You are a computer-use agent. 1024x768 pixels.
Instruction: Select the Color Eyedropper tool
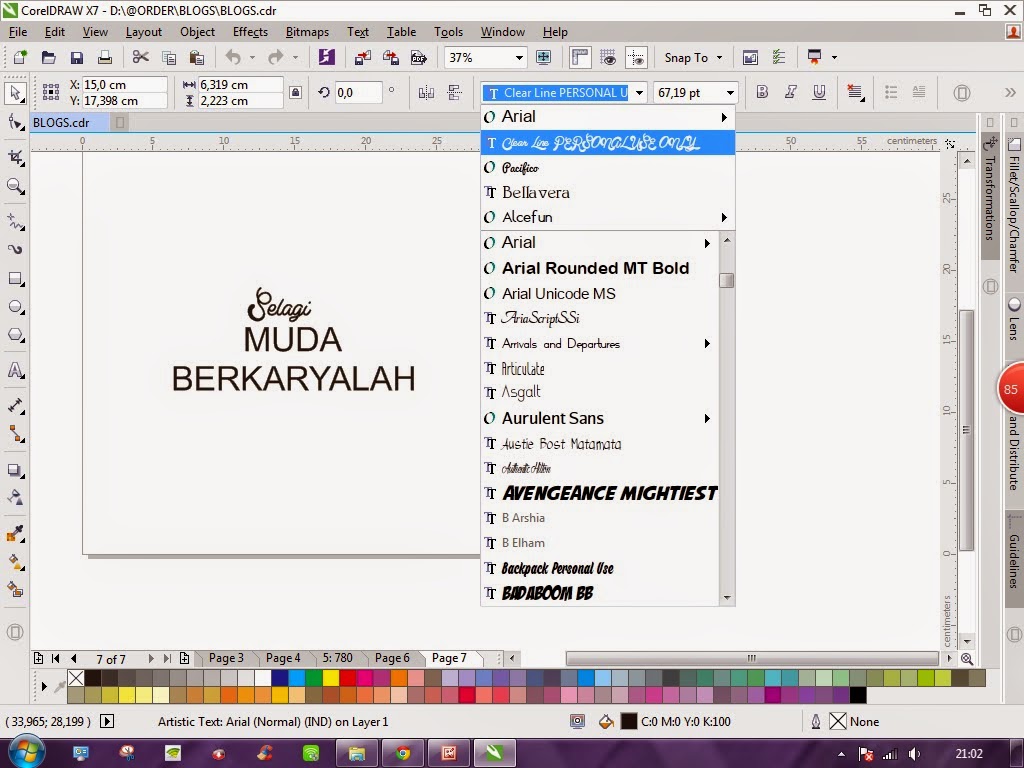click(x=16, y=534)
